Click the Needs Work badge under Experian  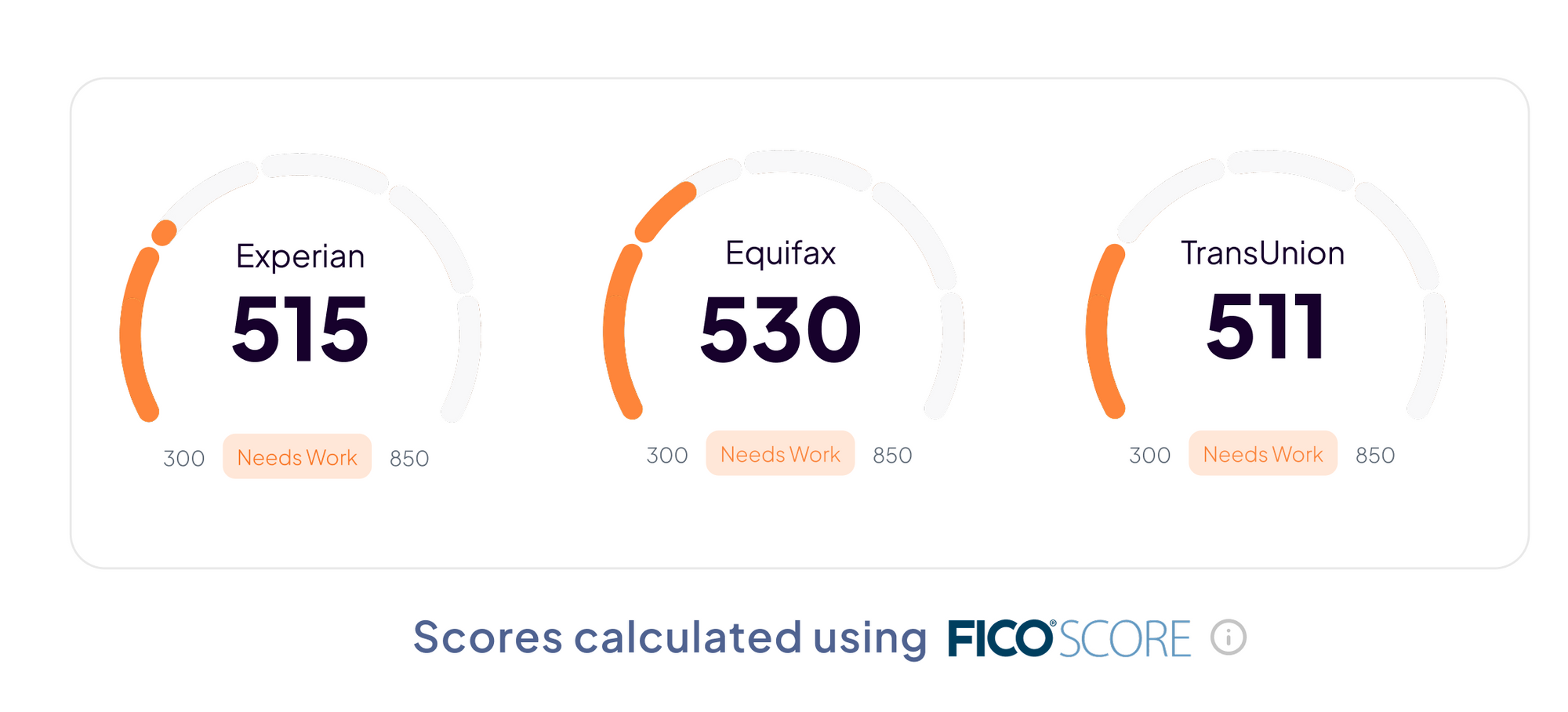[297, 457]
